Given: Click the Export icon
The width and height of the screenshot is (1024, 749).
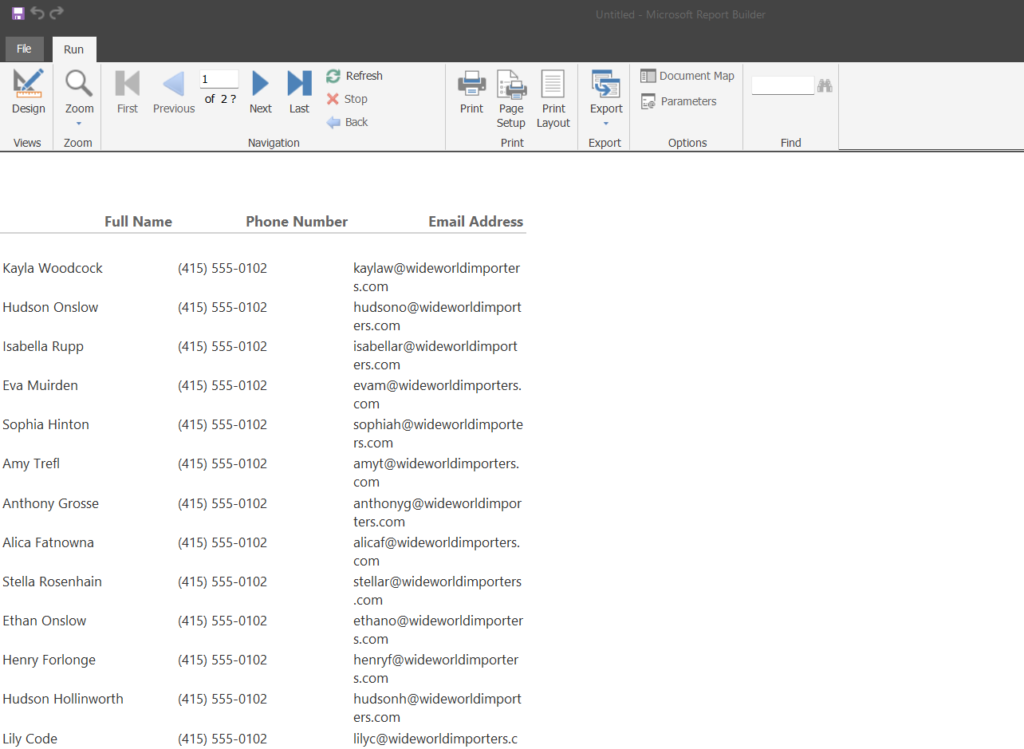Looking at the screenshot, I should click(606, 85).
